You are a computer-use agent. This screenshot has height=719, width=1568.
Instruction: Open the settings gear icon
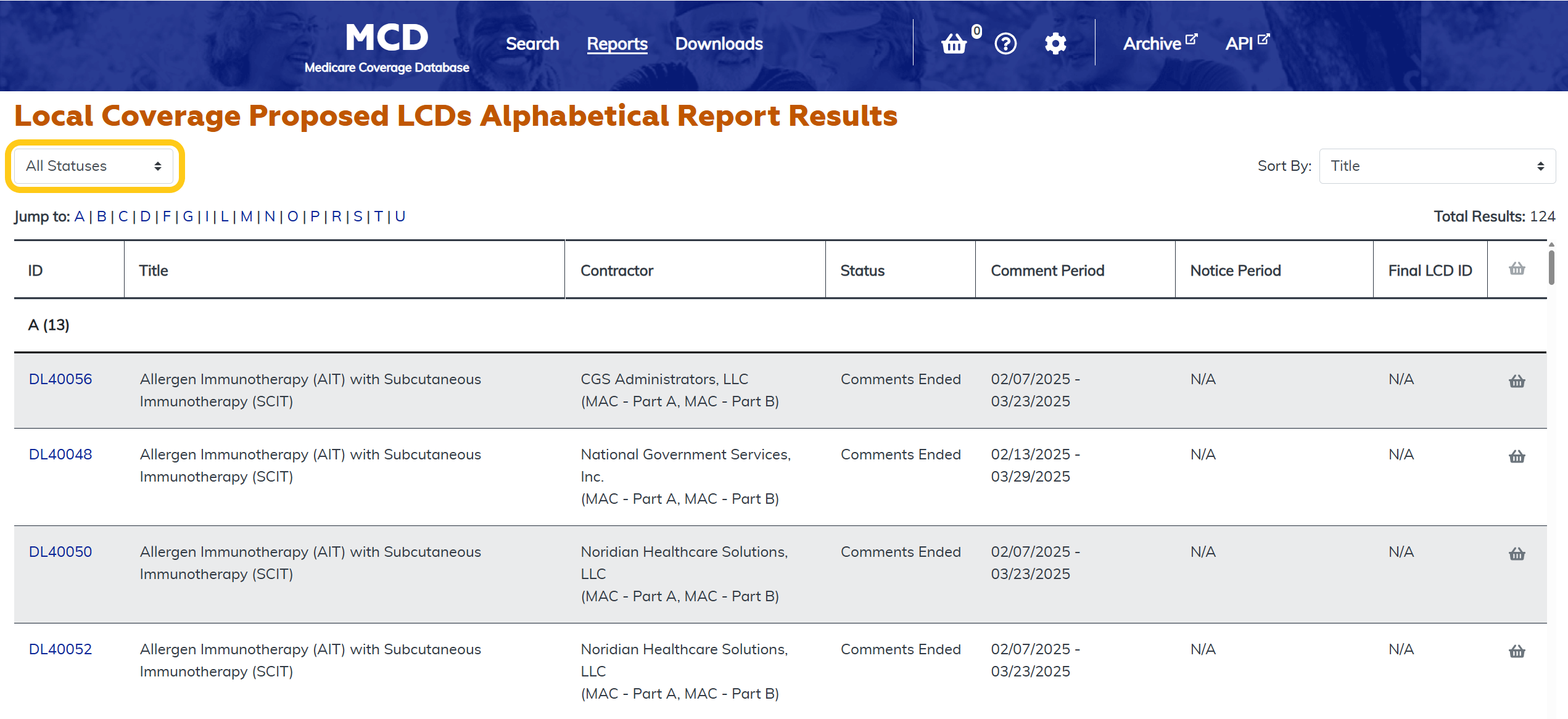pyautogui.click(x=1055, y=44)
